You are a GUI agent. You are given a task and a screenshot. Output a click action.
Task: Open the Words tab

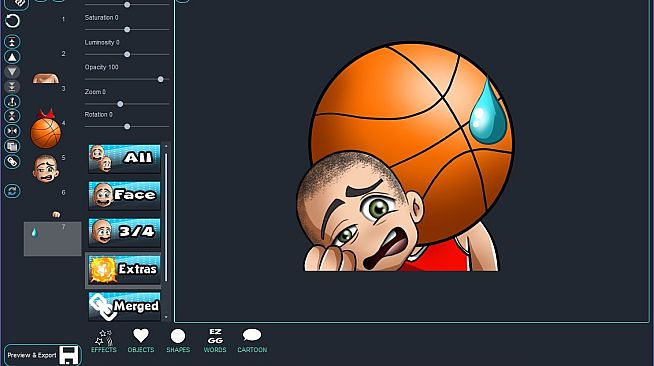point(215,341)
